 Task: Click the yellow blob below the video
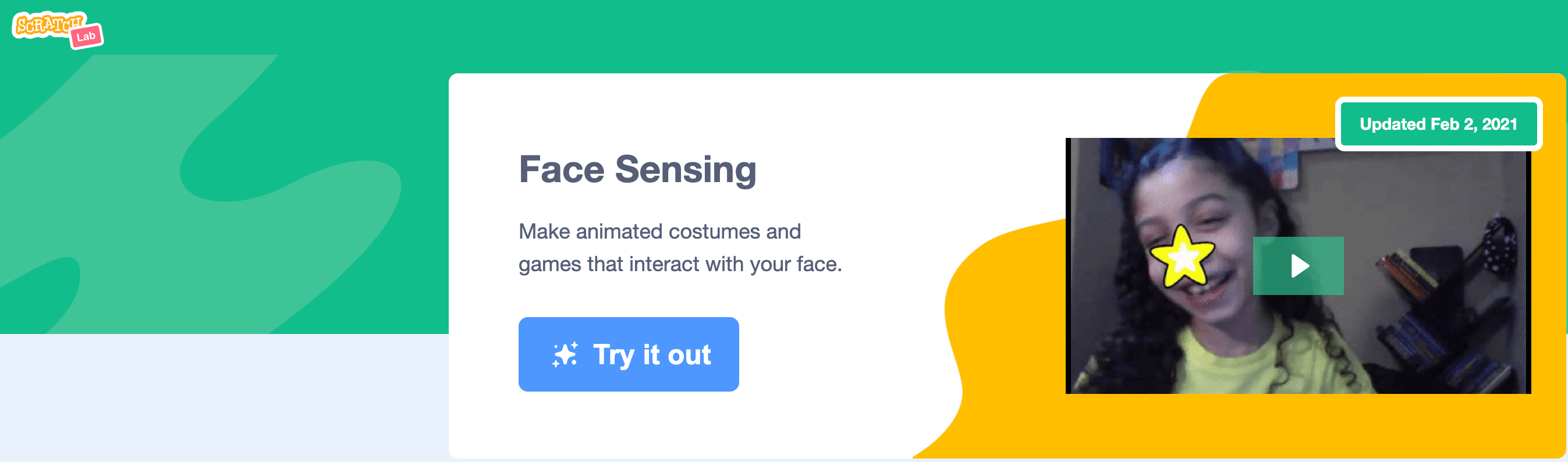[x=1278, y=426]
